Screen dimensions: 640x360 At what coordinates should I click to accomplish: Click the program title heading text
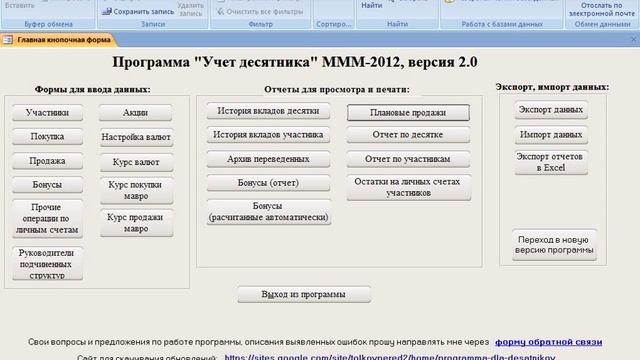[295, 62]
